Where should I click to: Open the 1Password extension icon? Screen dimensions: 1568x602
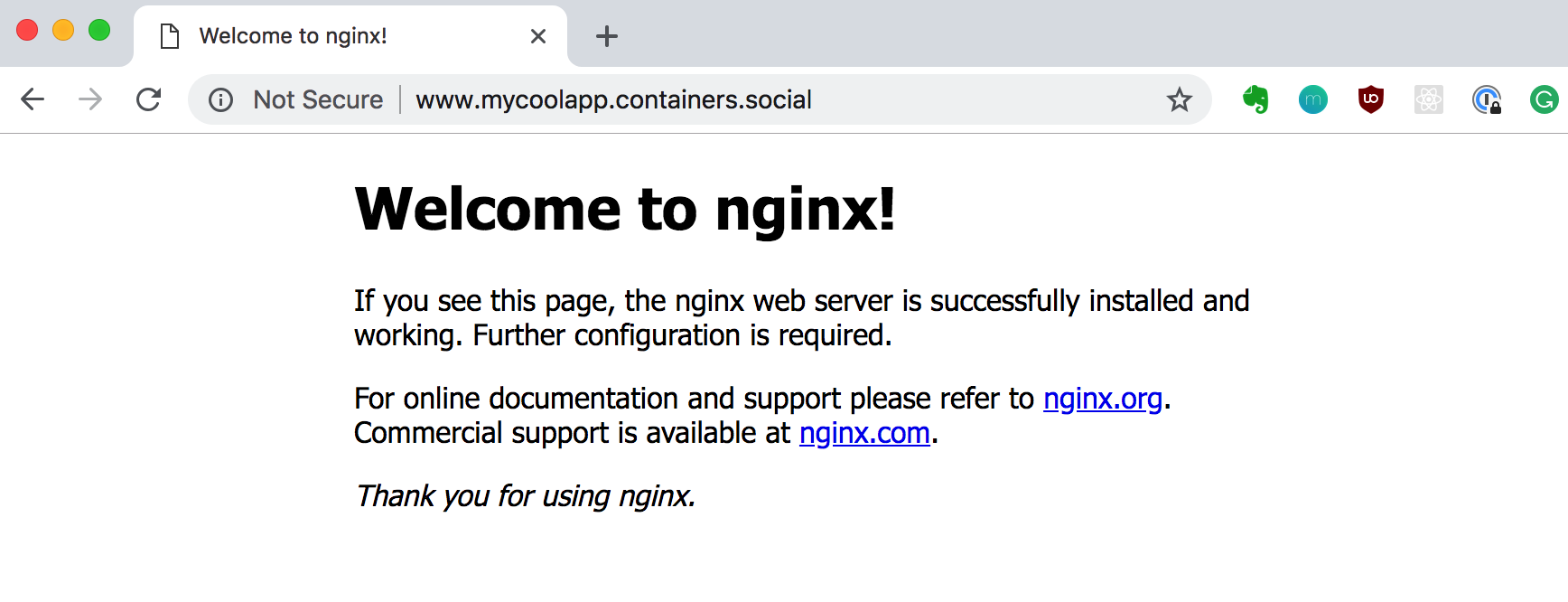coord(1487,99)
